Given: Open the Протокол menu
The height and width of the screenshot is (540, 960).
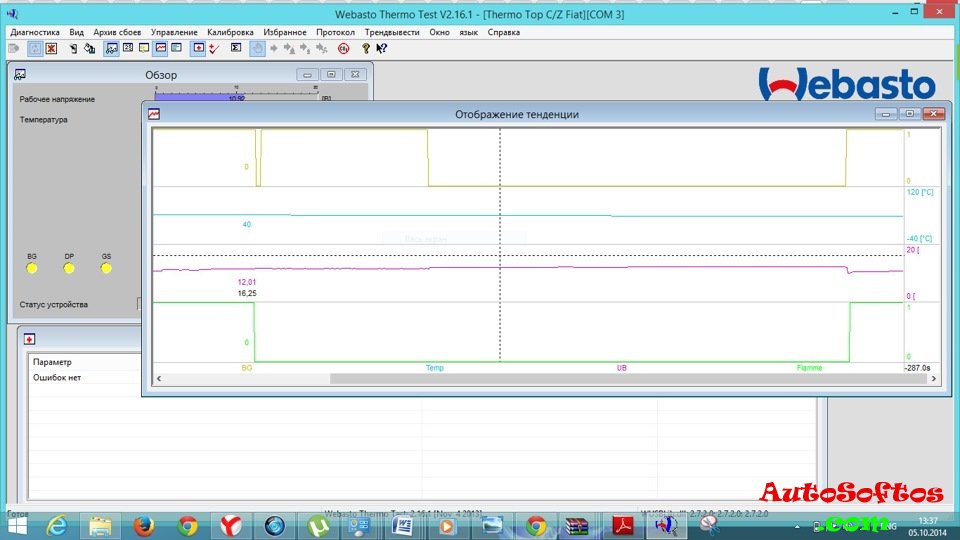Looking at the screenshot, I should tap(336, 32).
